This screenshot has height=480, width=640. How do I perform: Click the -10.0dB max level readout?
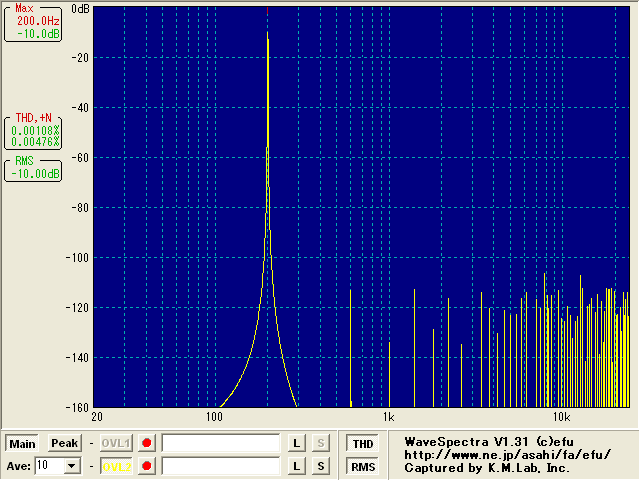(x=38, y=34)
